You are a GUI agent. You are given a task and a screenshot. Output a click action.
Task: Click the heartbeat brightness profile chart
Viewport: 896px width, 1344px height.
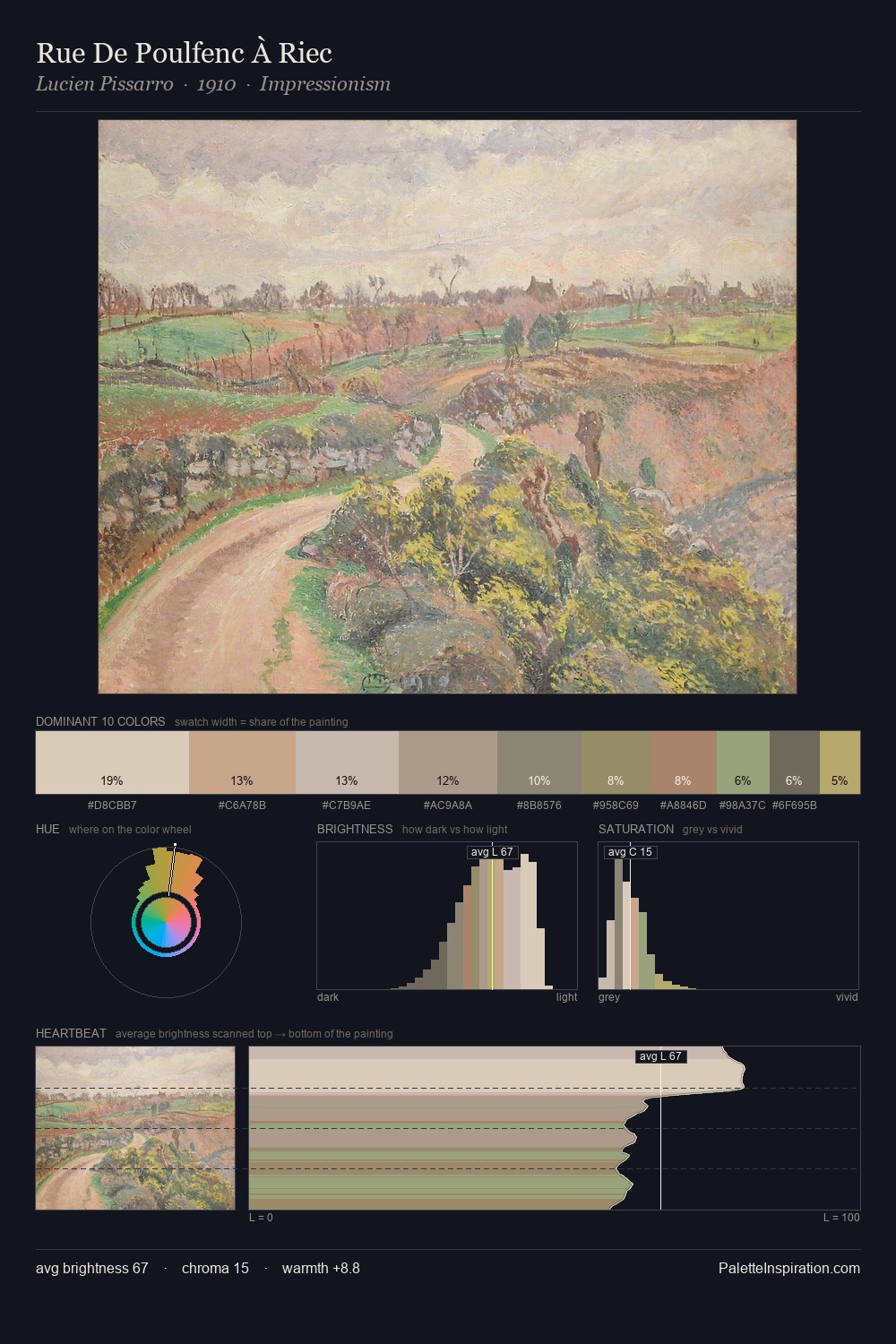555,1128
